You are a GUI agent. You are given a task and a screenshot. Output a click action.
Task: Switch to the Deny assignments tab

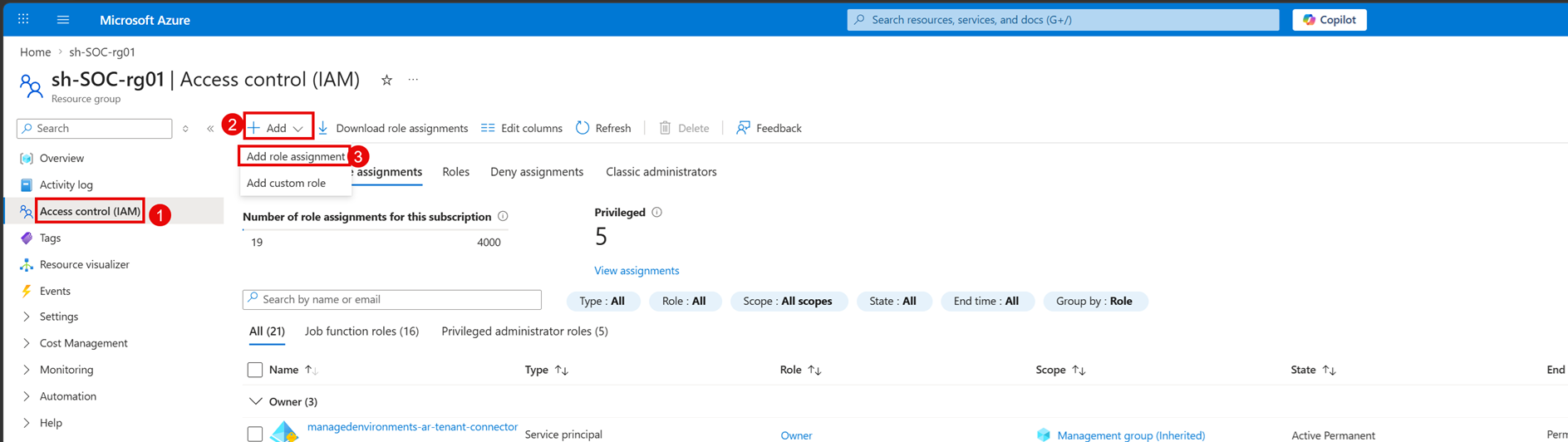[537, 172]
